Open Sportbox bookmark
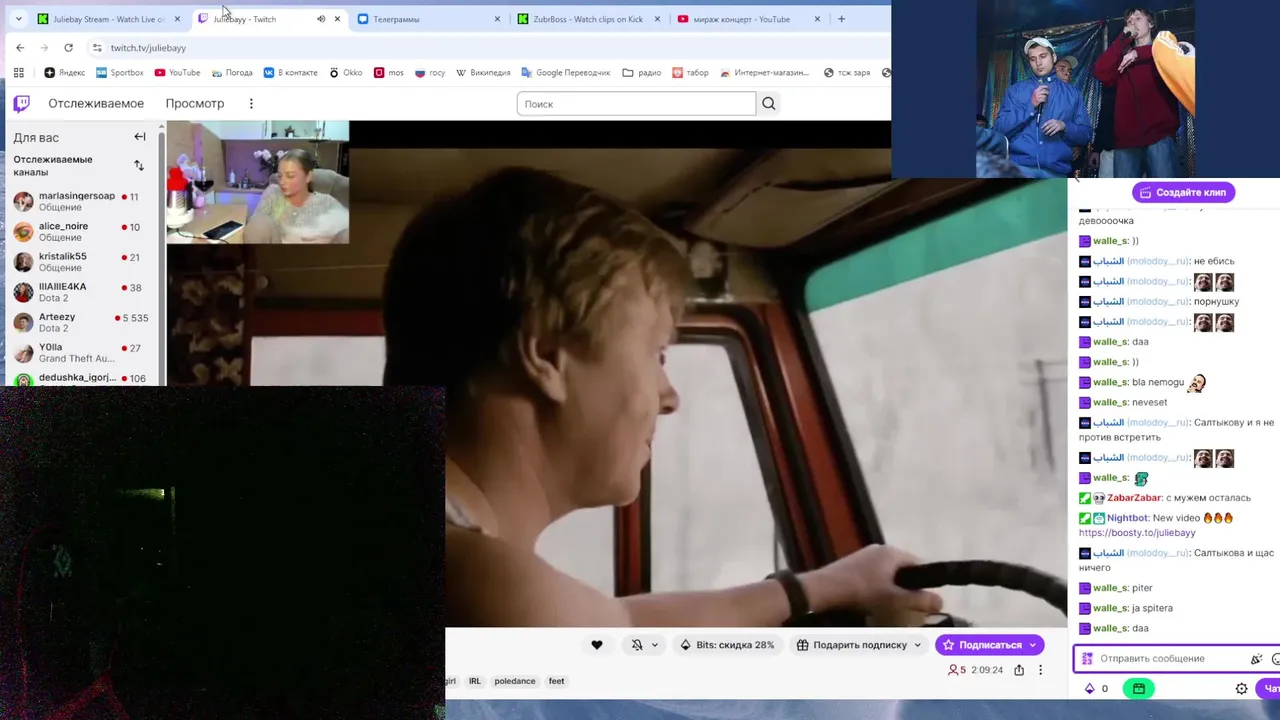 120,72
